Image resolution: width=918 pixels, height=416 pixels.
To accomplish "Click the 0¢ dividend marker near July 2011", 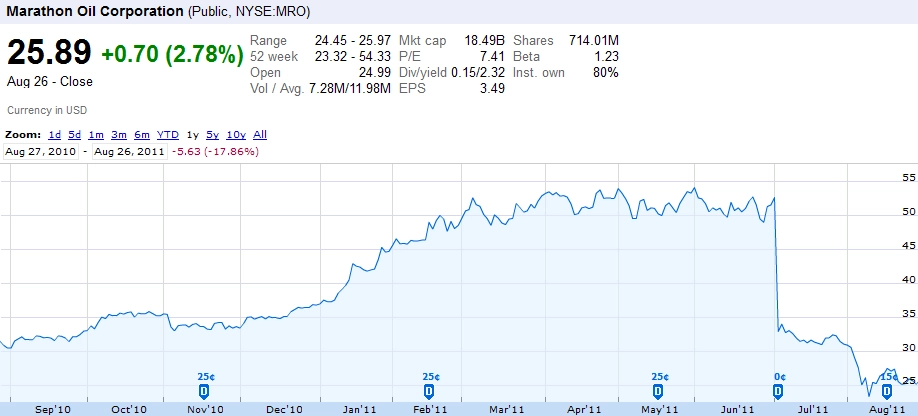I will [x=778, y=390].
